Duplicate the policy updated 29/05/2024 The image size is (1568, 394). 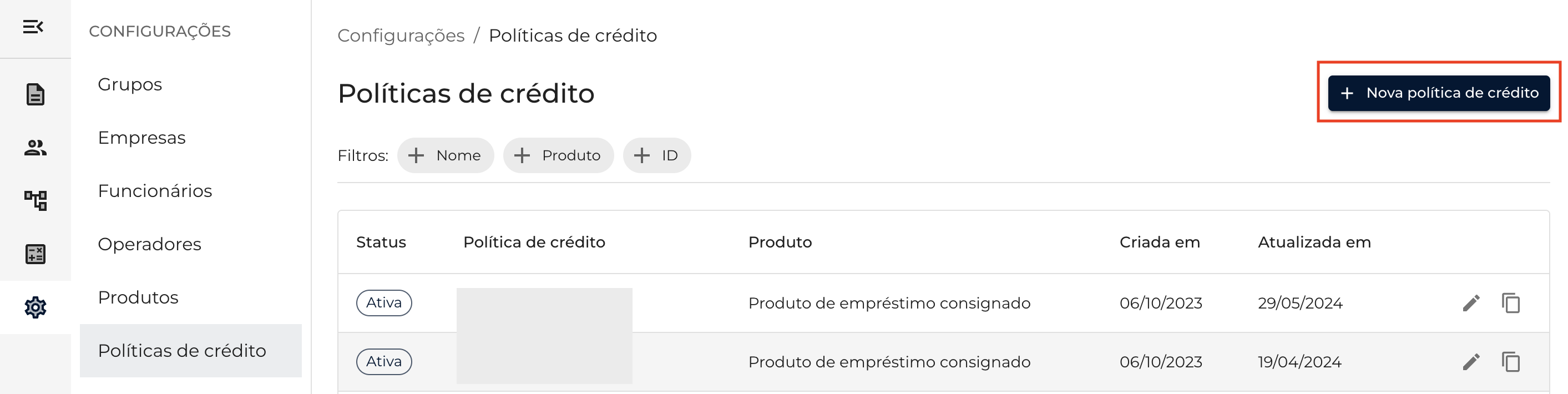[x=1510, y=302]
